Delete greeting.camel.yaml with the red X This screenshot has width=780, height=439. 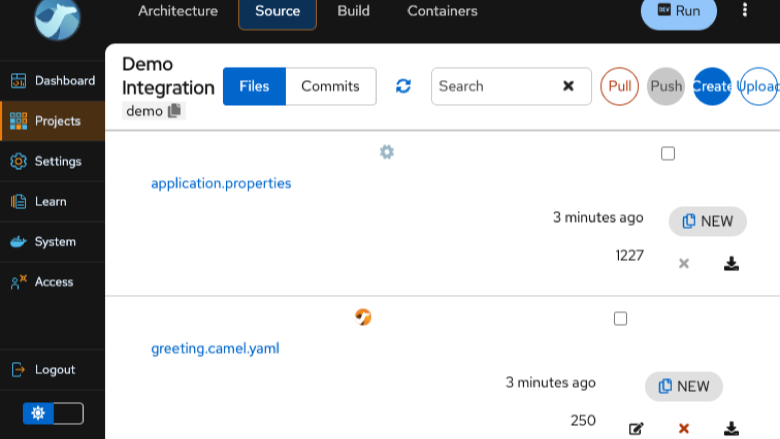click(683, 428)
